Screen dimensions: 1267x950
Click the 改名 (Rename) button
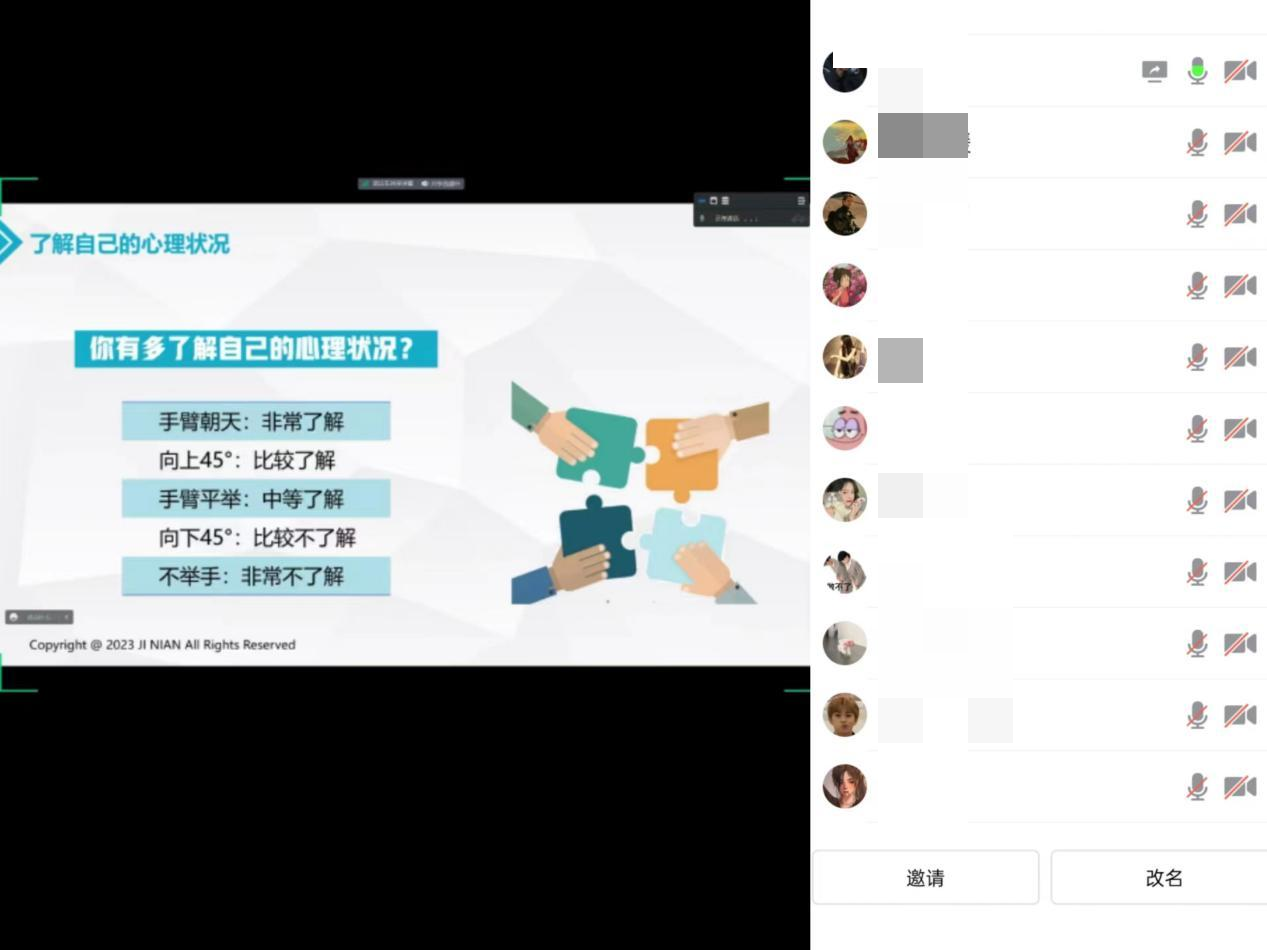coord(1163,878)
